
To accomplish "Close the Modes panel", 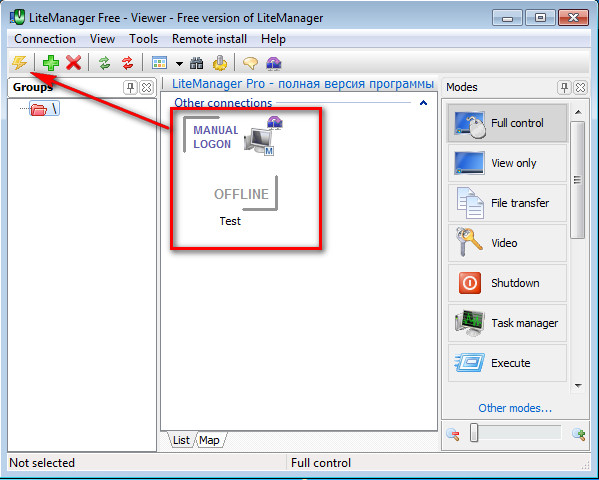I will [580, 88].
